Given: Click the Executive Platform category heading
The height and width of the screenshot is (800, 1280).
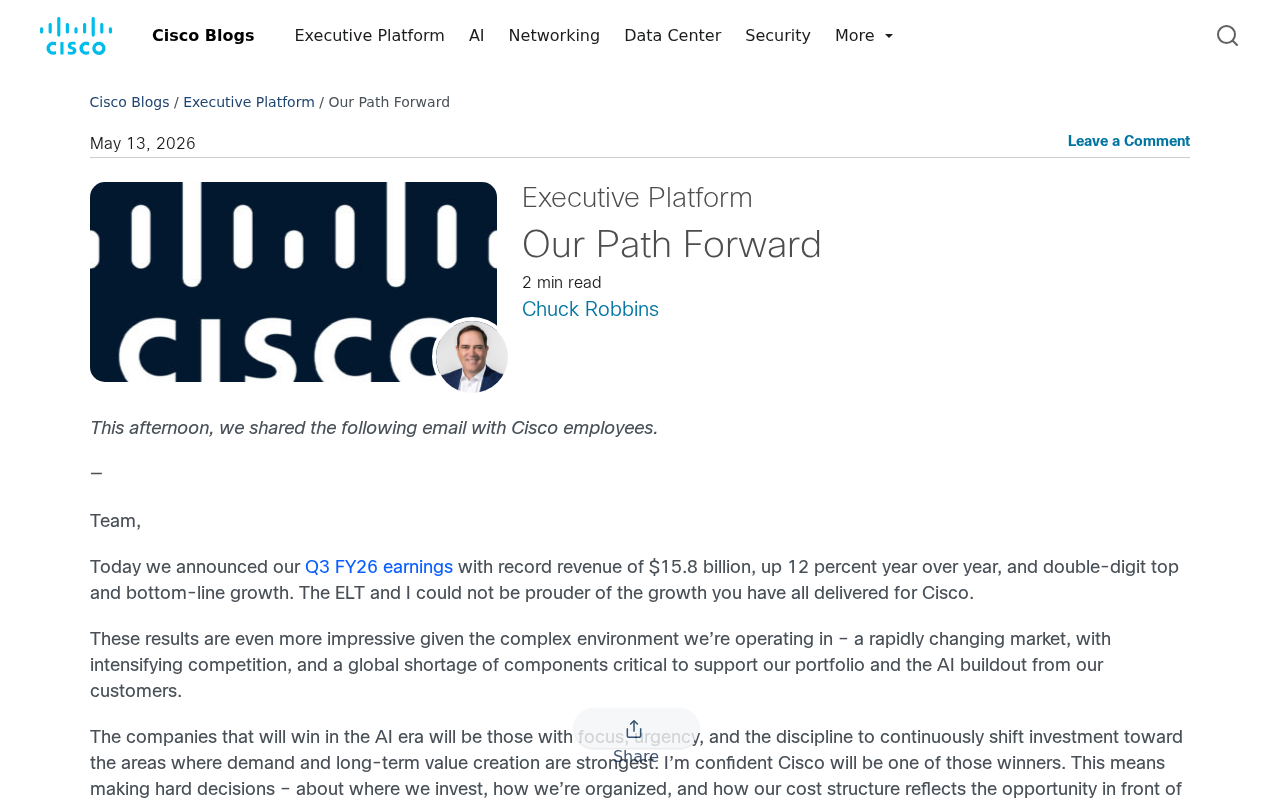Looking at the screenshot, I should pos(637,197).
